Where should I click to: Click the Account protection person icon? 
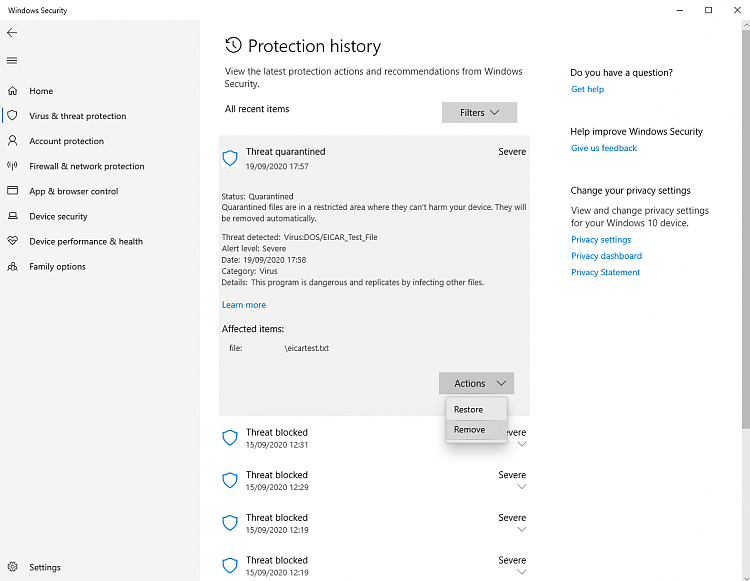pyautogui.click(x=12, y=141)
